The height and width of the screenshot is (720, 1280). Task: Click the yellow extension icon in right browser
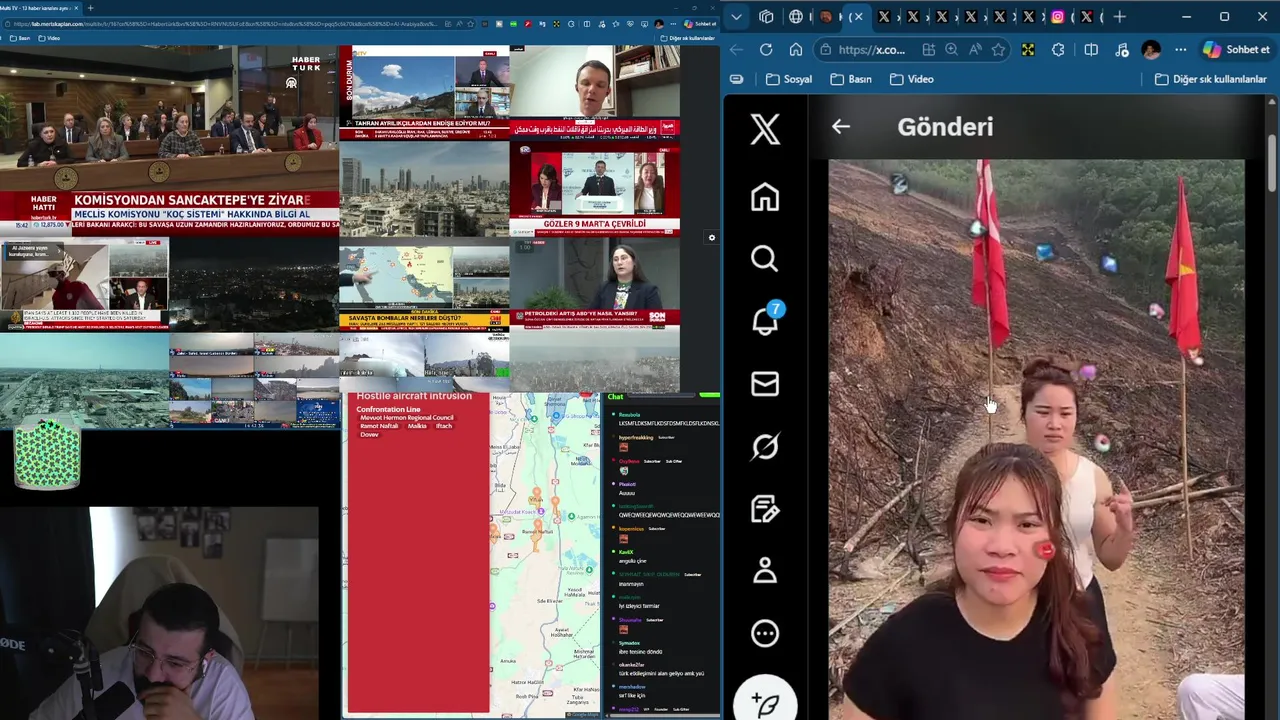(x=1028, y=50)
